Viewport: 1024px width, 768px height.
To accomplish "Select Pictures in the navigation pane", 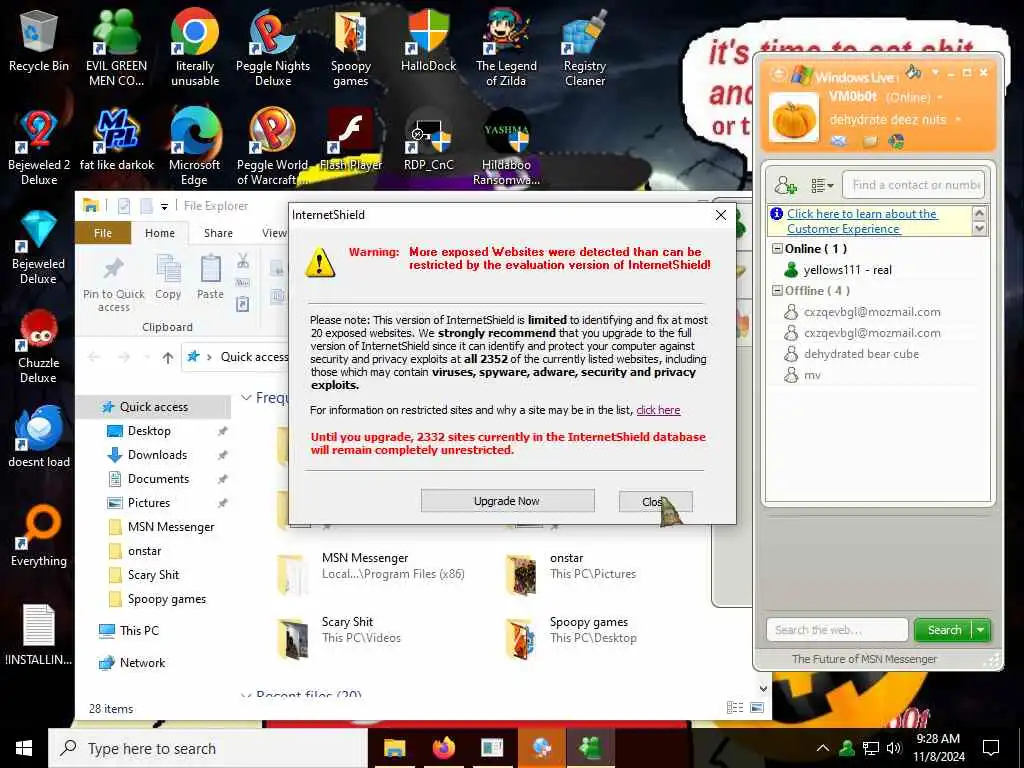I will (148, 503).
